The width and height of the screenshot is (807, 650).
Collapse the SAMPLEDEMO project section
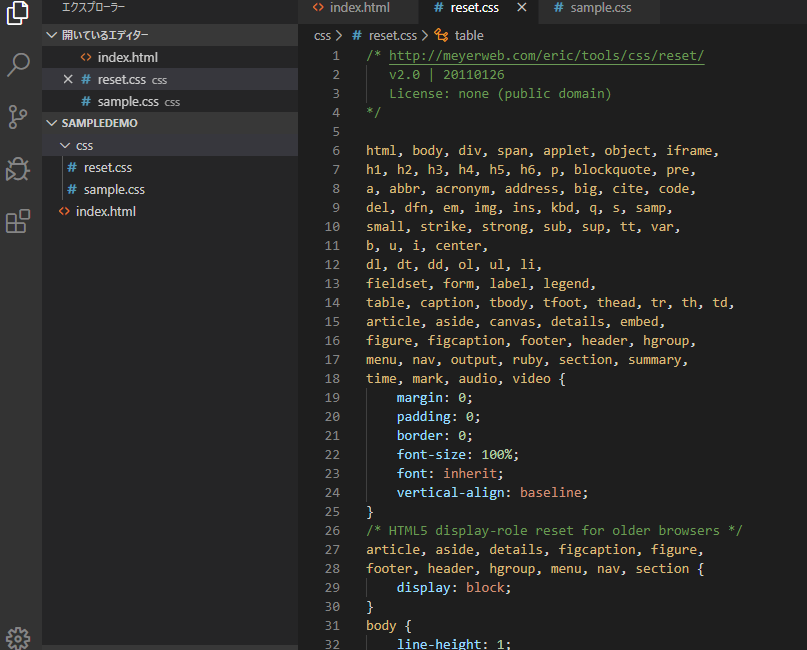[52, 123]
